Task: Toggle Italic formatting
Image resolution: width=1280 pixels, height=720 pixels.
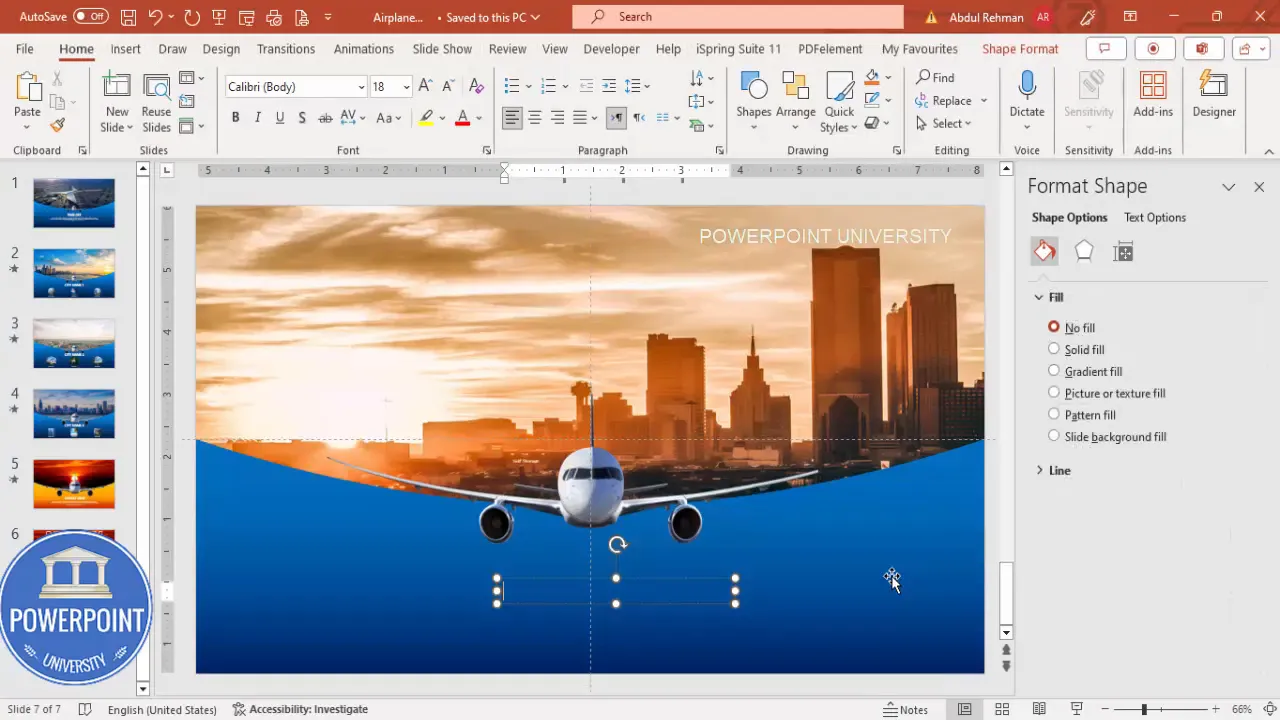Action: point(257,118)
